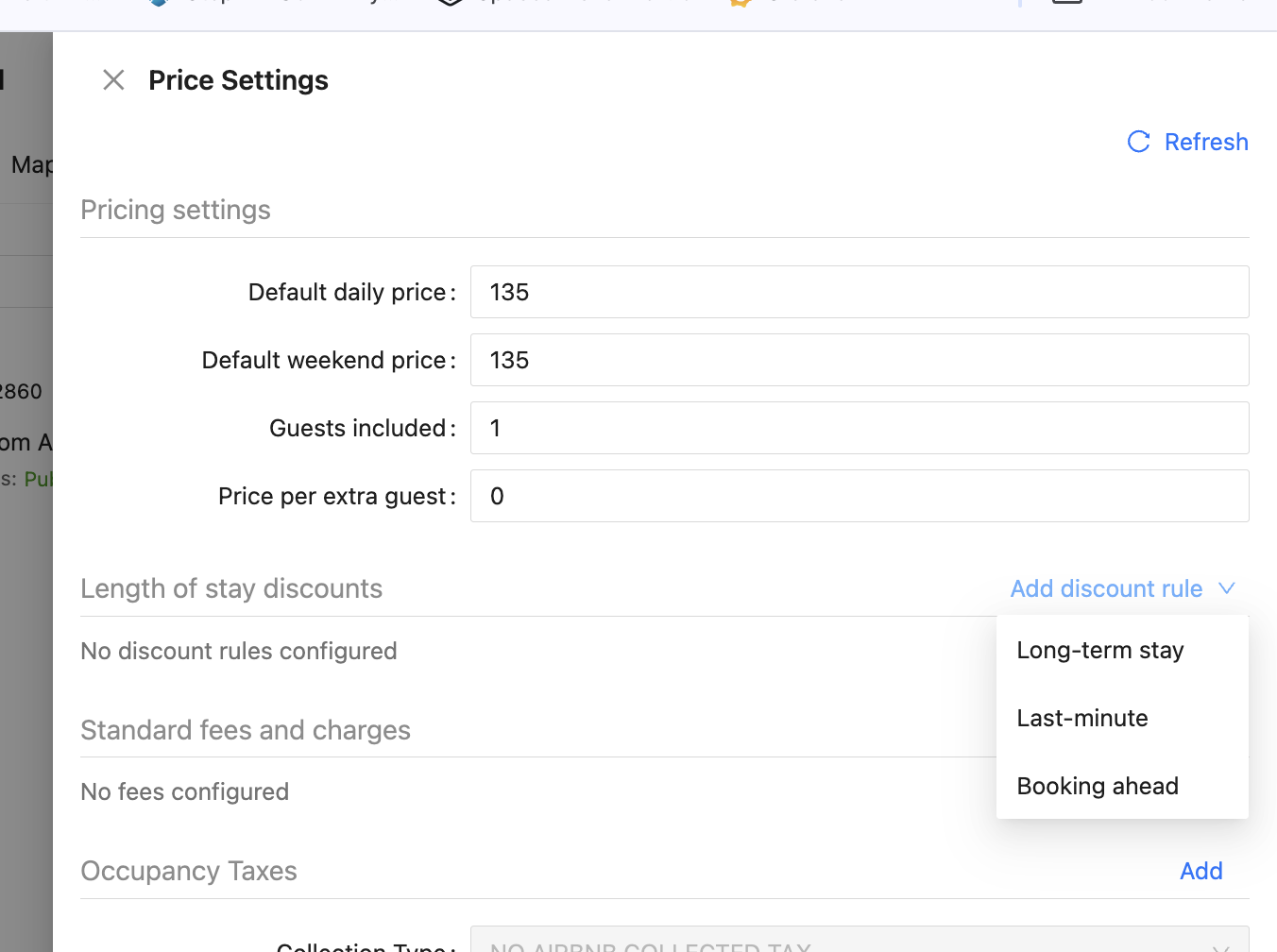Image resolution: width=1277 pixels, height=952 pixels.
Task: Click the No fees configured text
Action: 185,791
